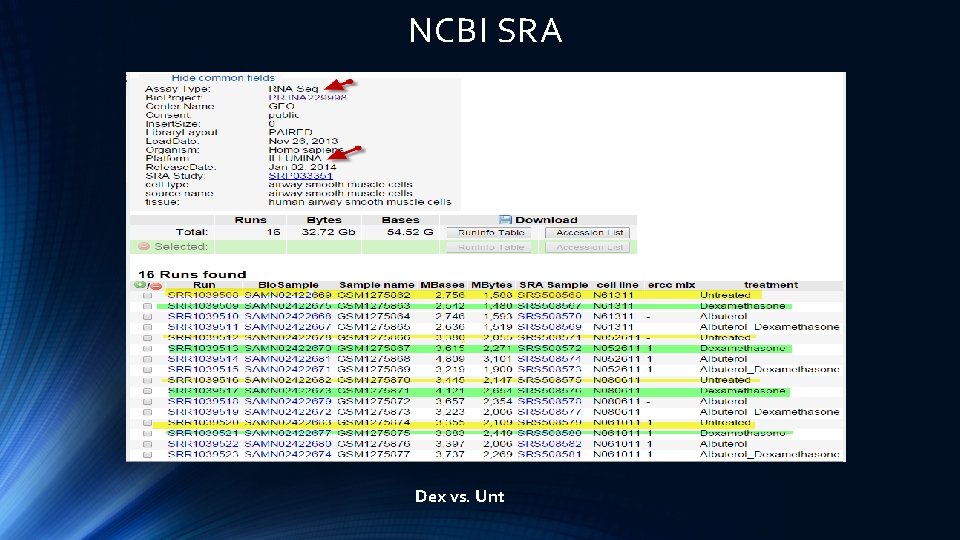Click the disk icon next to Download

coord(505,220)
